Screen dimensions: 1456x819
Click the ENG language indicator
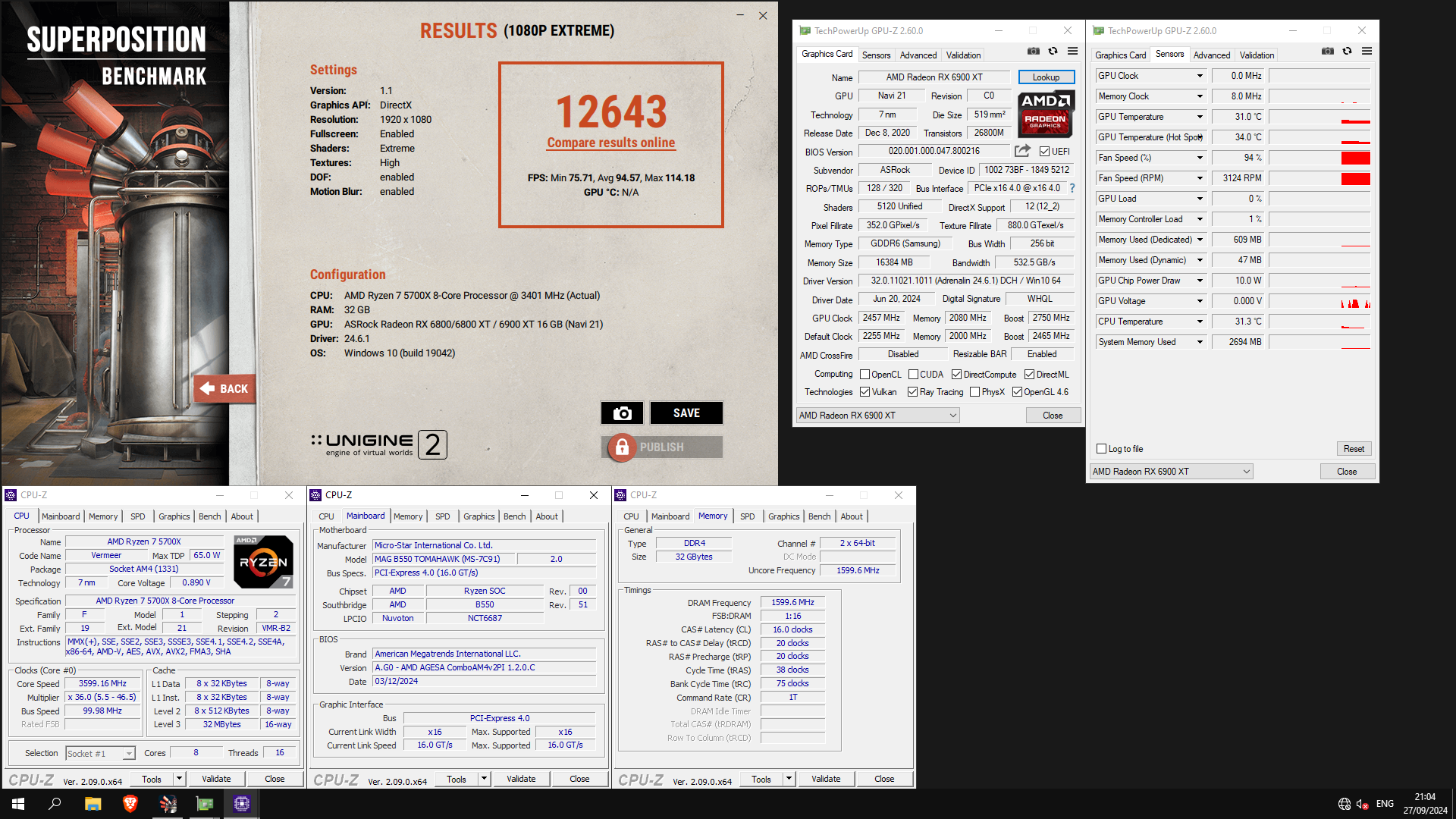point(1385,804)
